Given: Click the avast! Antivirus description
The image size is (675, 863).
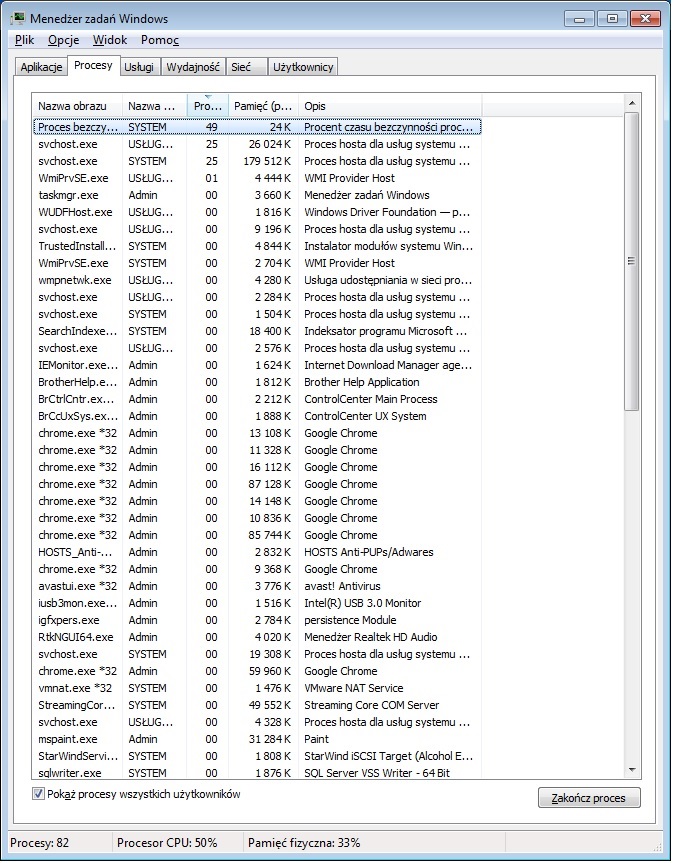Looking at the screenshot, I should click(342, 586).
